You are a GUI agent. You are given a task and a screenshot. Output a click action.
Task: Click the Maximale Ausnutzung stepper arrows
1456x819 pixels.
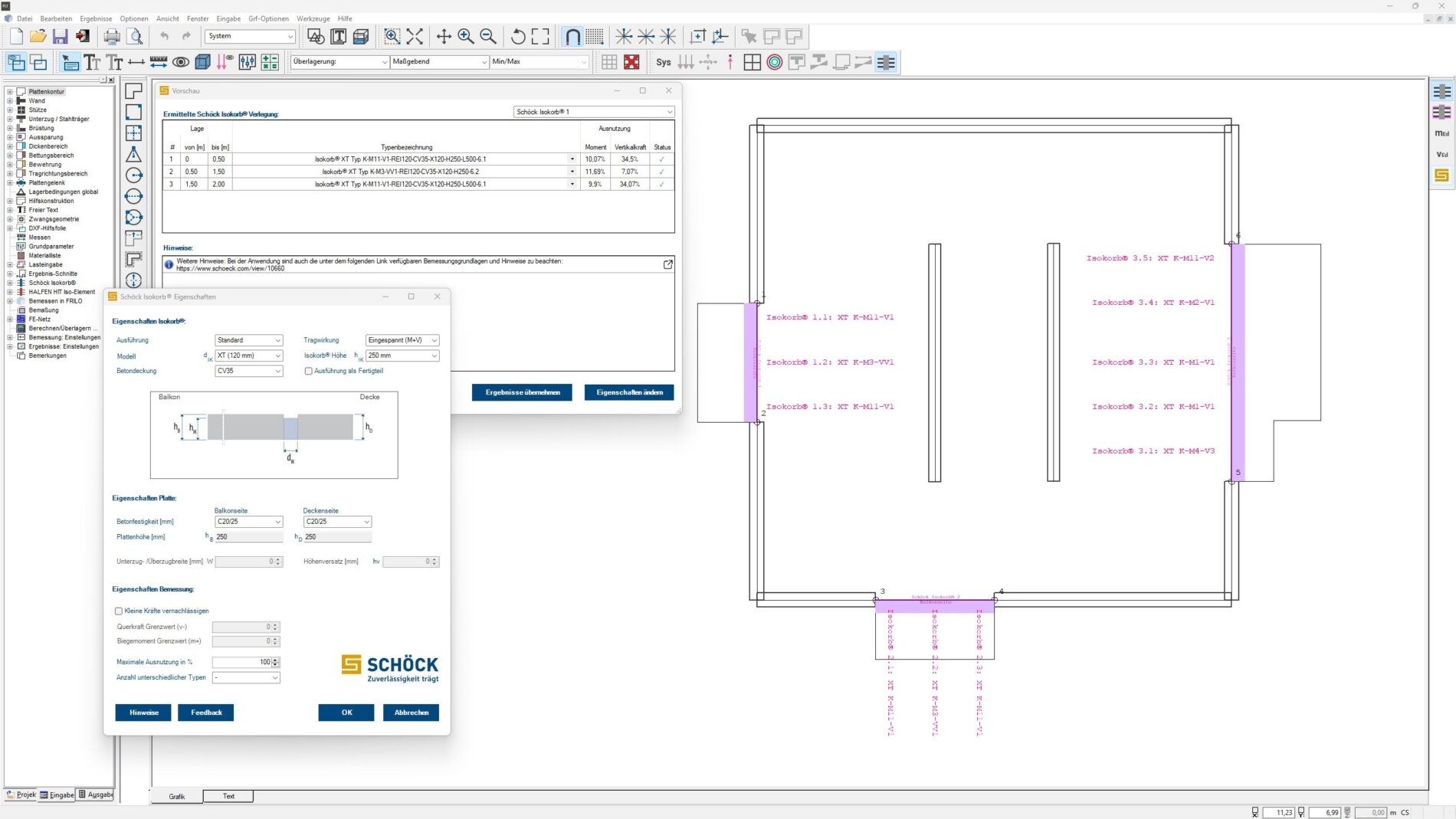[275, 662]
